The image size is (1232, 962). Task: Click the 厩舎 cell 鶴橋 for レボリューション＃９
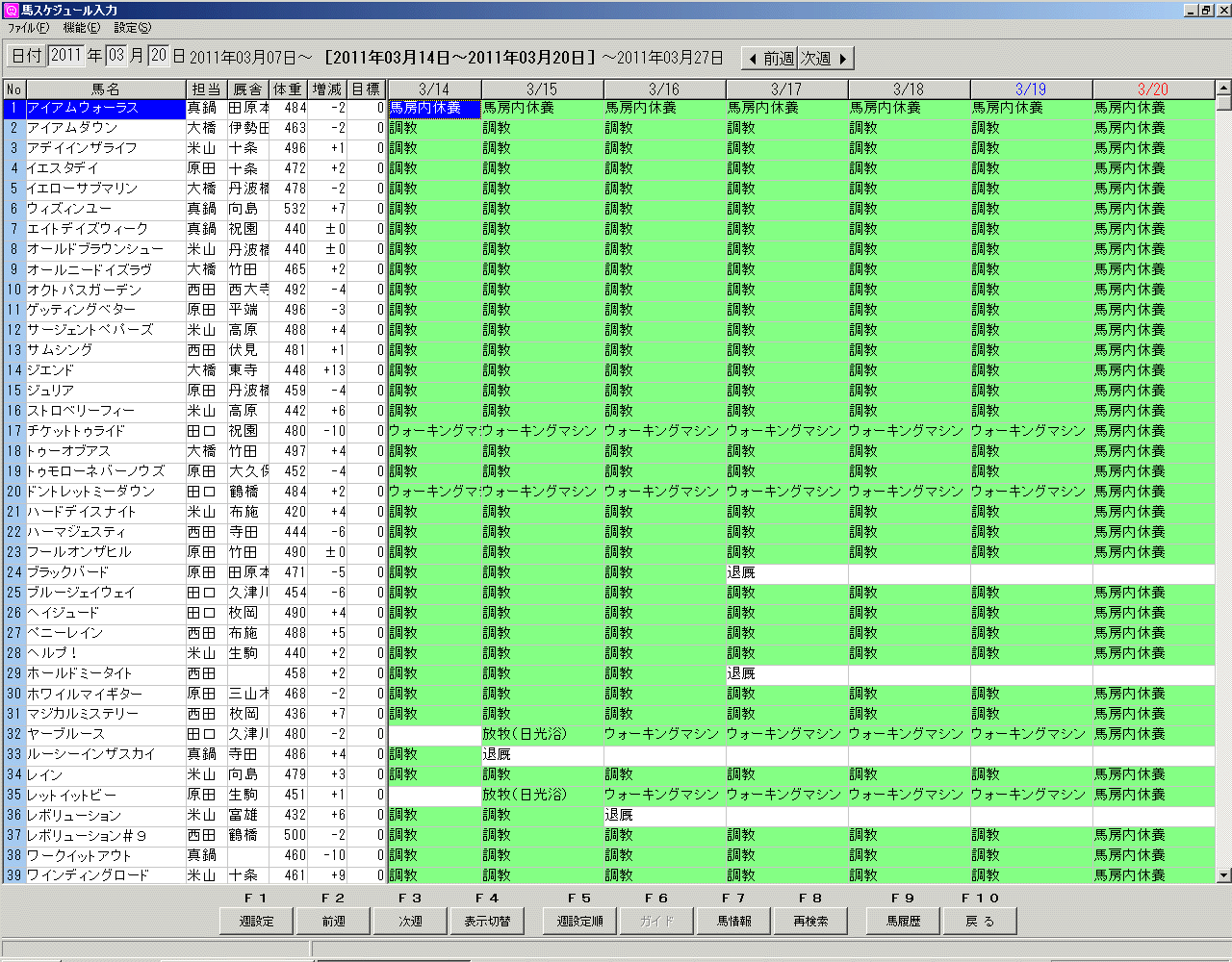(x=248, y=835)
